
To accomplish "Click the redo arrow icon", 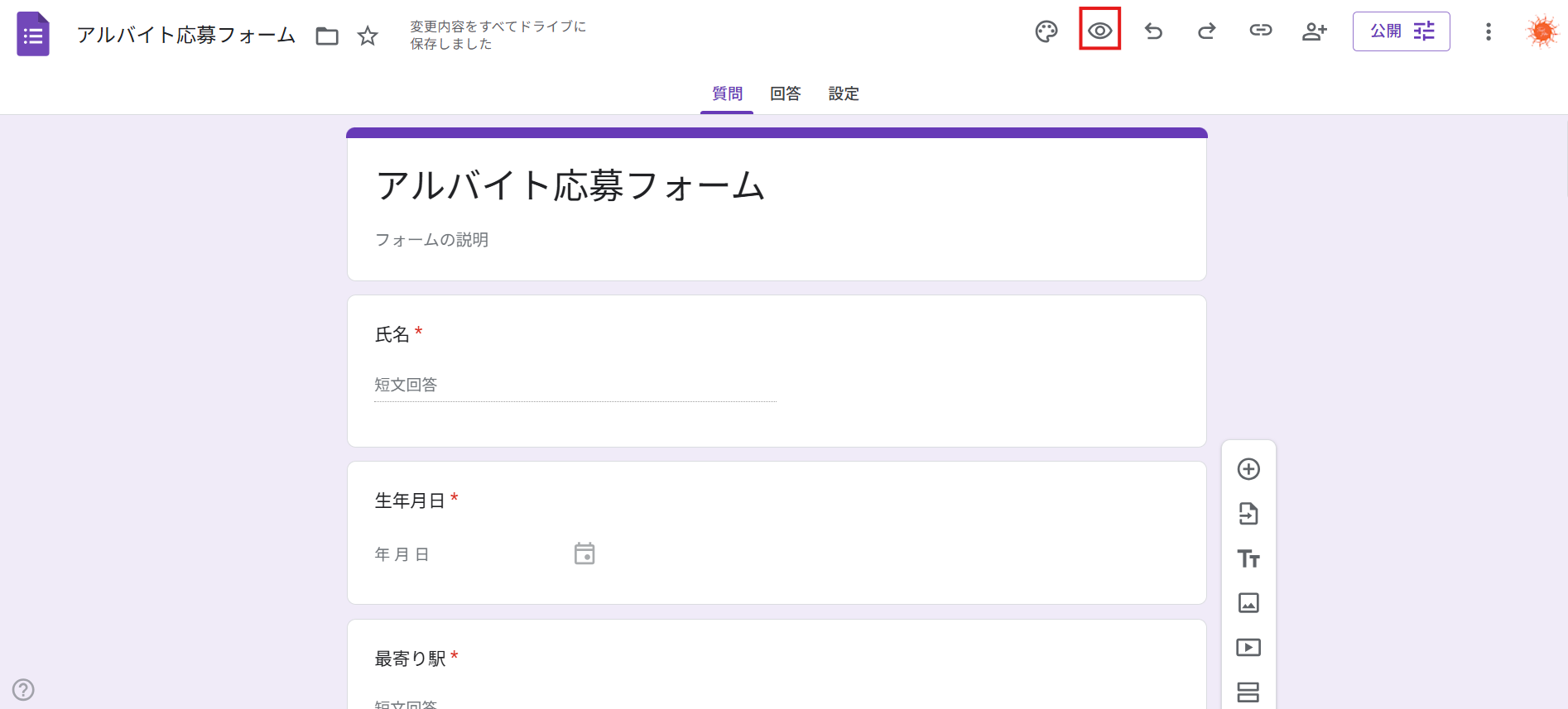I will [x=1206, y=31].
